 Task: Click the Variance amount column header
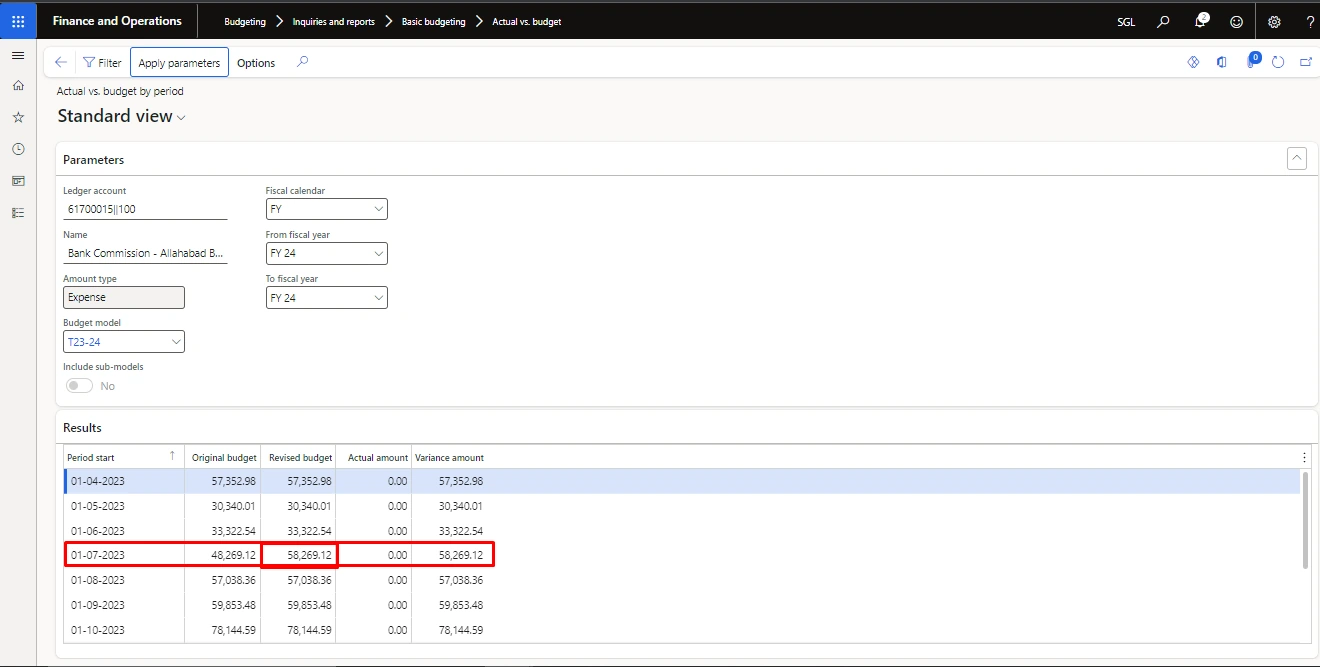click(450, 457)
